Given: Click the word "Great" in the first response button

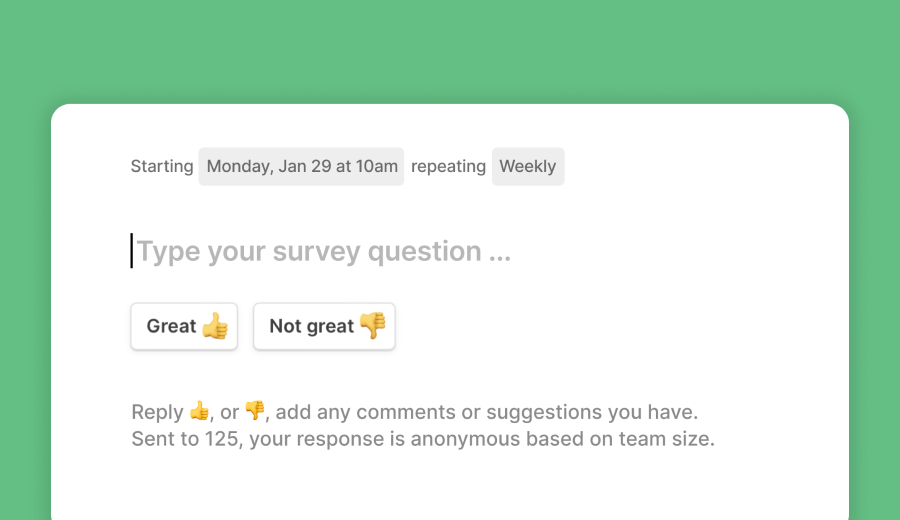Looking at the screenshot, I should point(171,327).
